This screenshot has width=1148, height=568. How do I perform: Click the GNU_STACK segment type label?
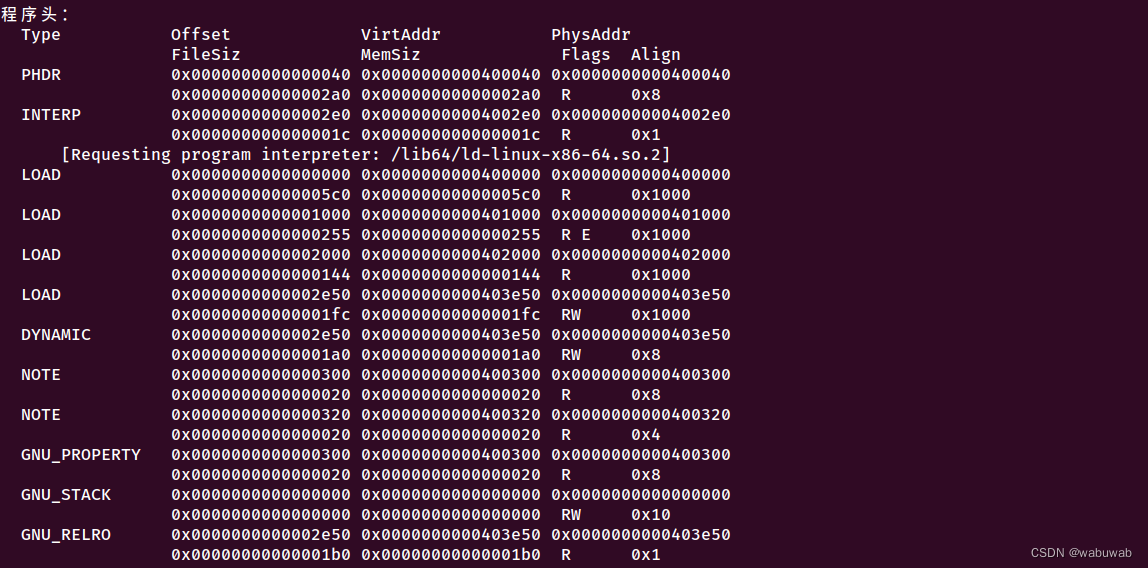coord(66,495)
